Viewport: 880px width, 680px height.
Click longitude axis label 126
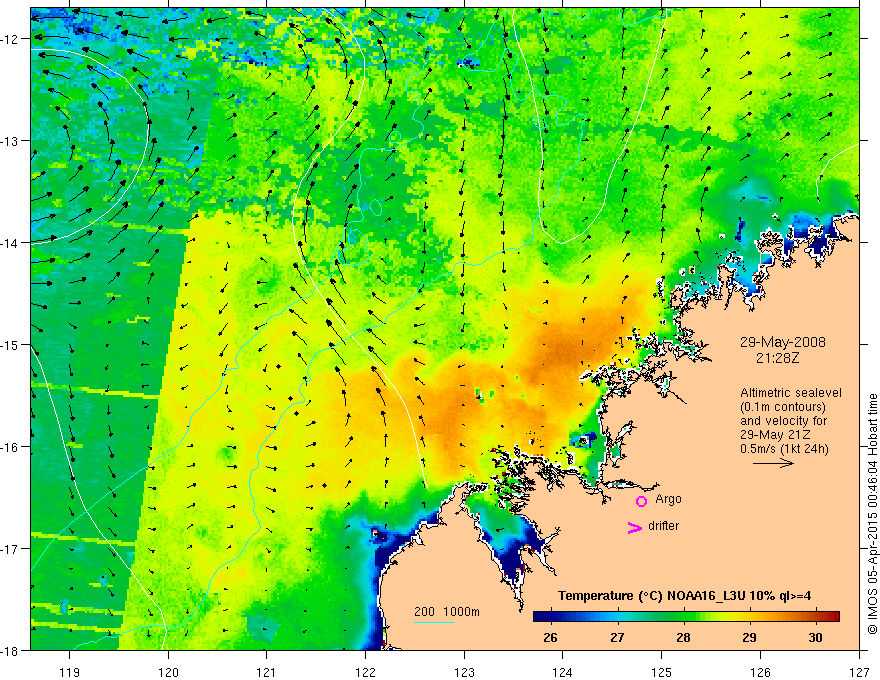pyautogui.click(x=760, y=672)
